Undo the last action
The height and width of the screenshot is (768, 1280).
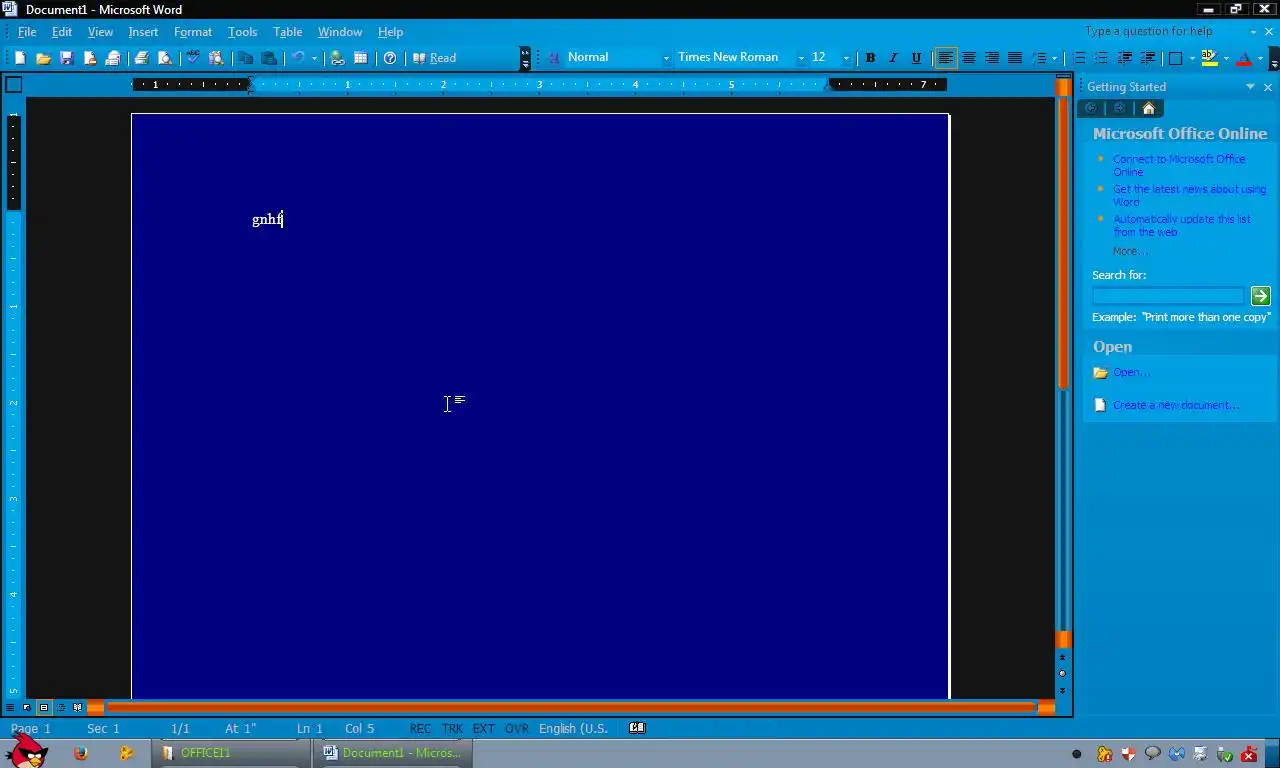click(298, 58)
